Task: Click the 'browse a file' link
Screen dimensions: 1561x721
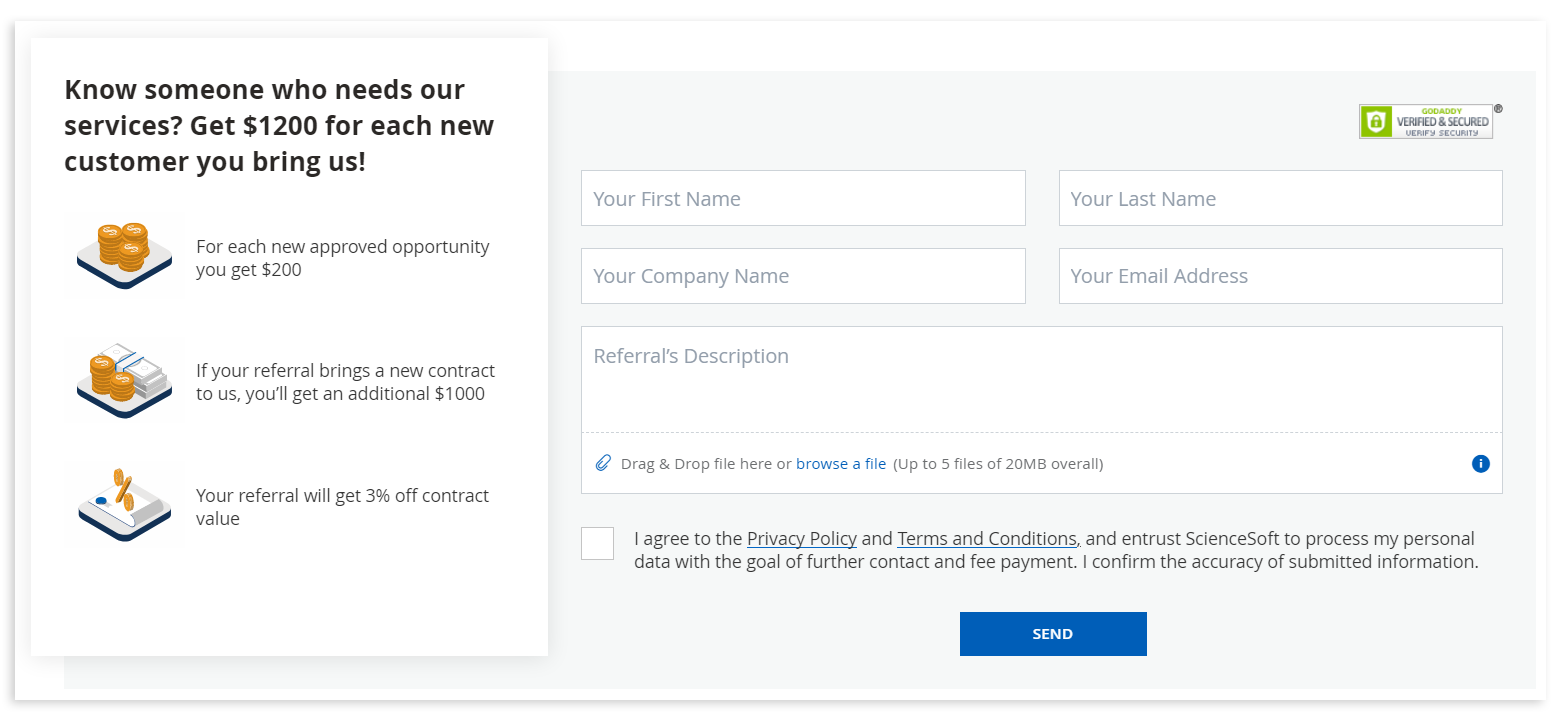Action: [x=840, y=464]
